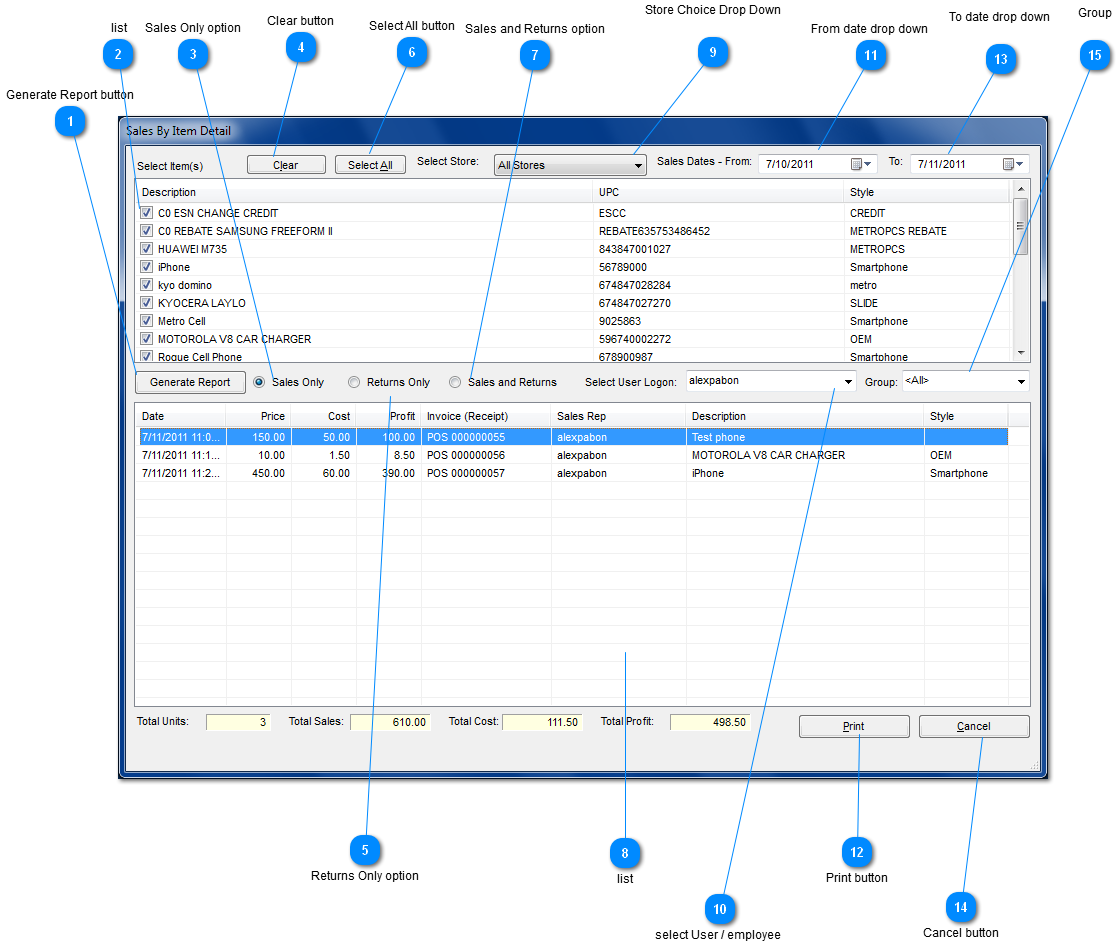Screen dimensions: 1118x945
Task: Click the Total Cost field 111.50
Action: click(543, 722)
